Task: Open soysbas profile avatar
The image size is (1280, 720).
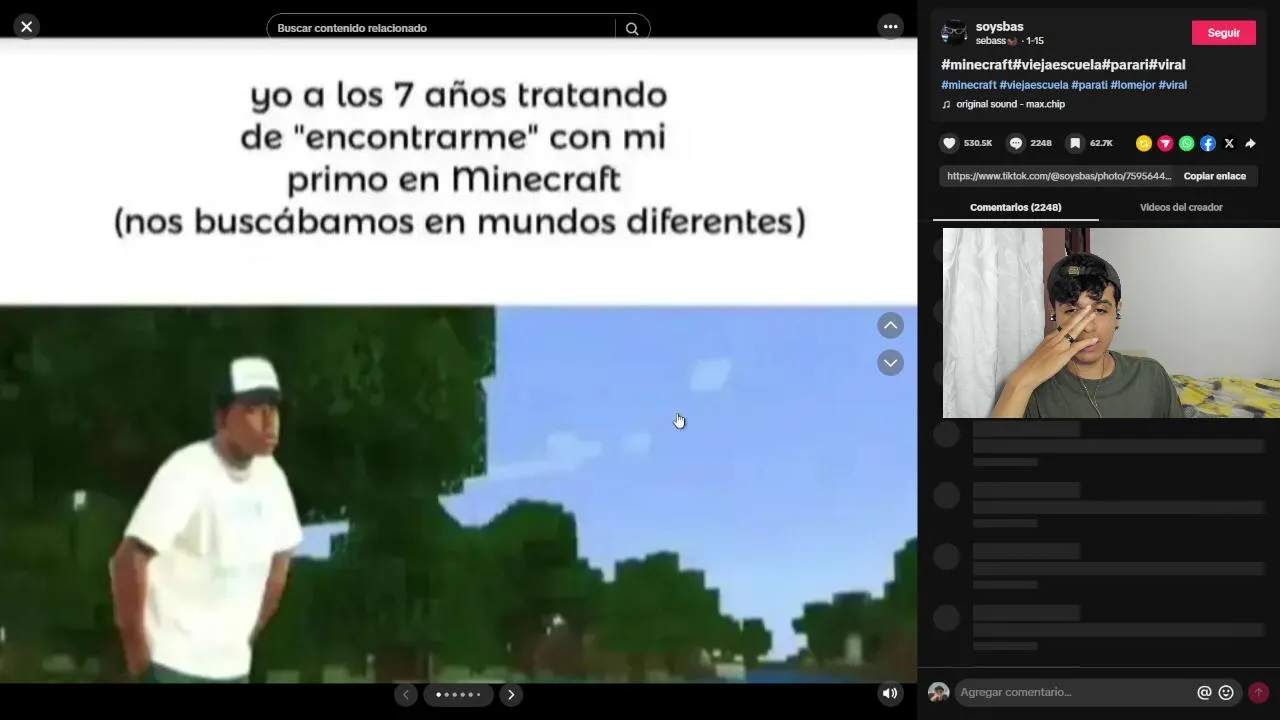Action: click(x=954, y=33)
